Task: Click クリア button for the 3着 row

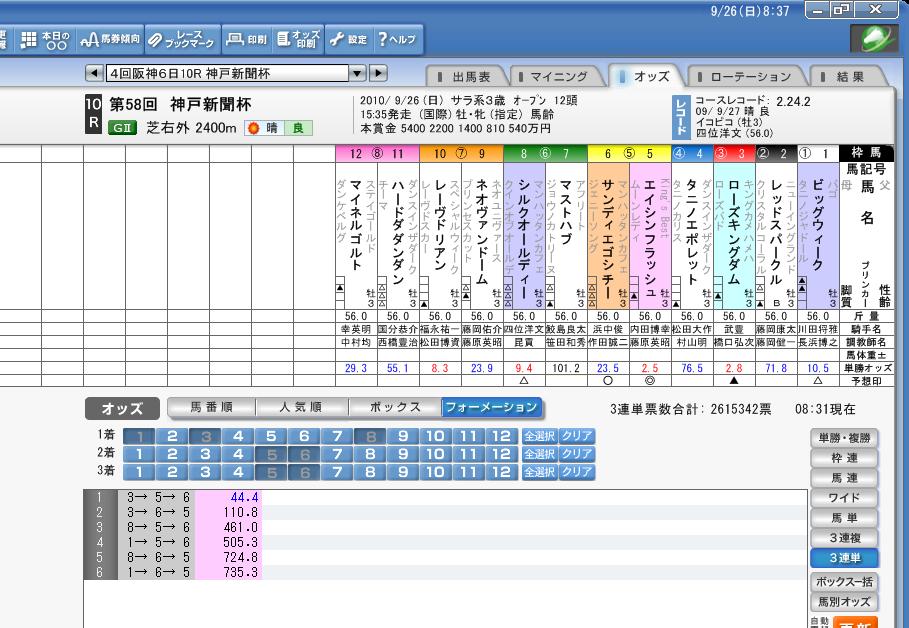Action: [x=577, y=472]
